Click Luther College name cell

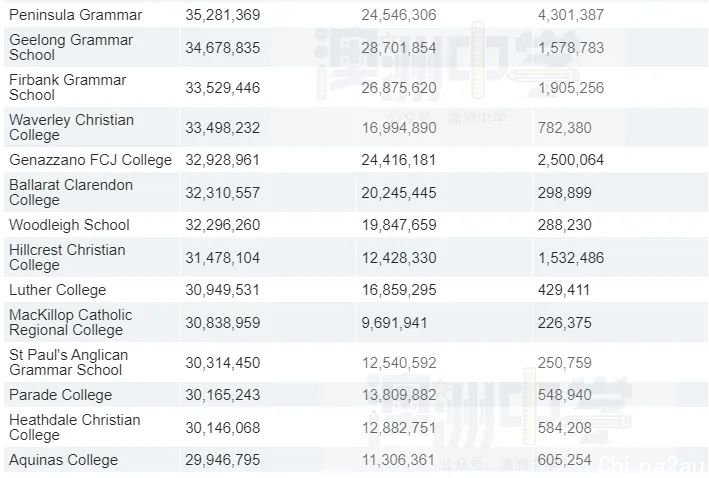coord(57,290)
